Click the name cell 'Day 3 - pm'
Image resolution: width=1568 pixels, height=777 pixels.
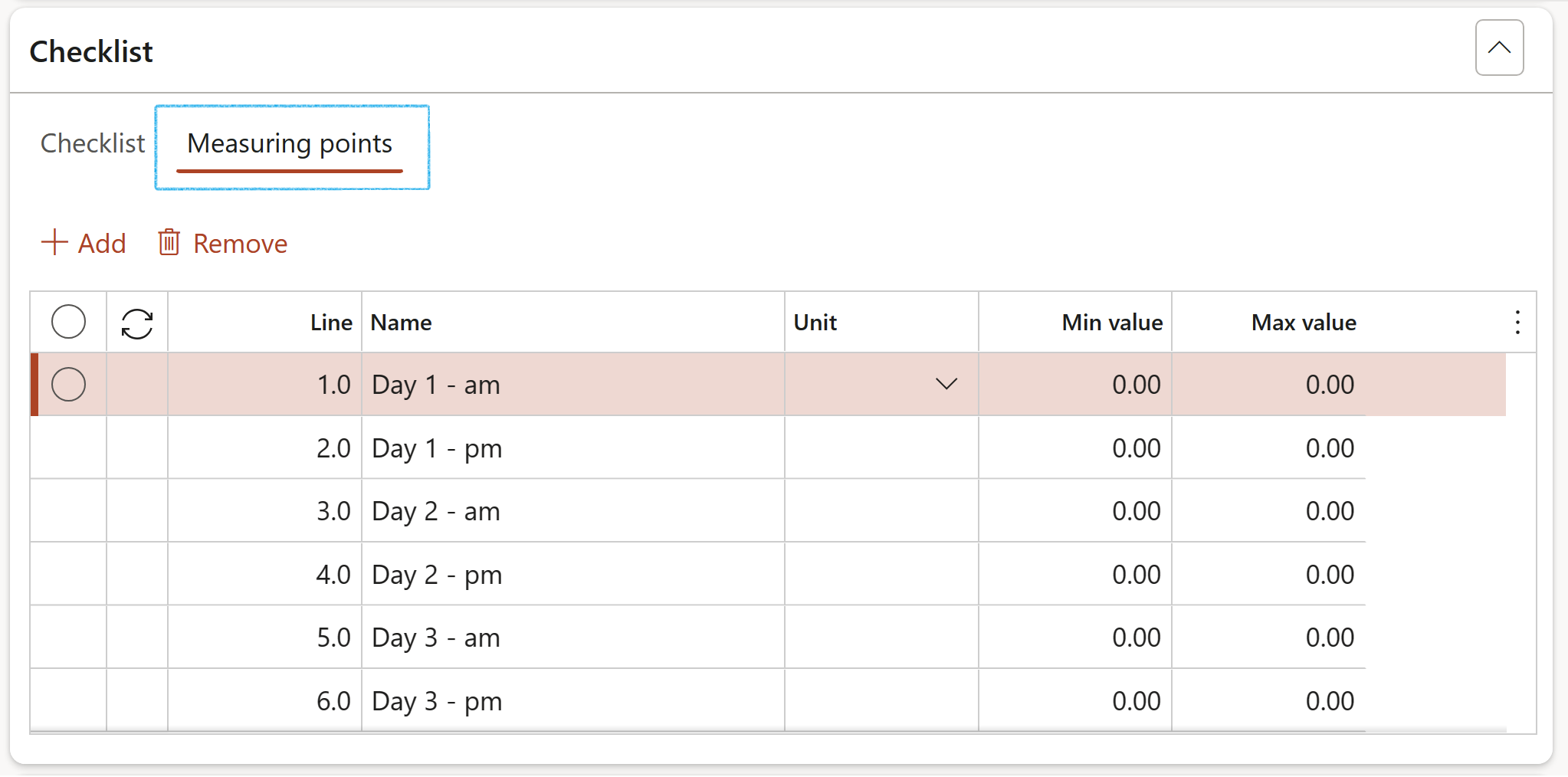(x=572, y=701)
